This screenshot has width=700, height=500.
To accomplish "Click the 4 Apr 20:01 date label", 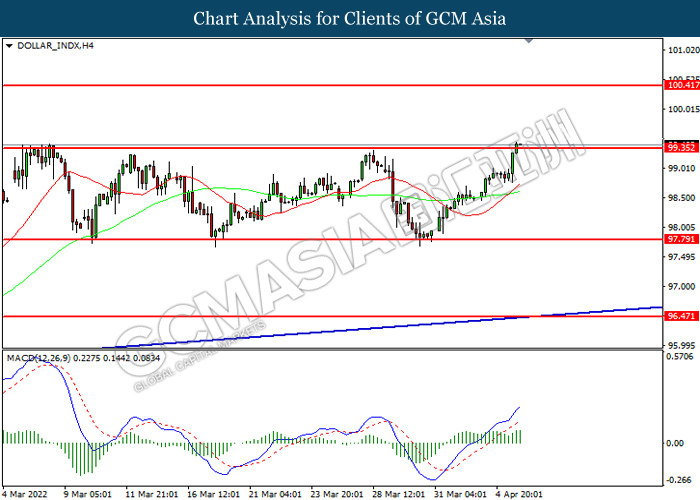I will pyautogui.click(x=519, y=494).
